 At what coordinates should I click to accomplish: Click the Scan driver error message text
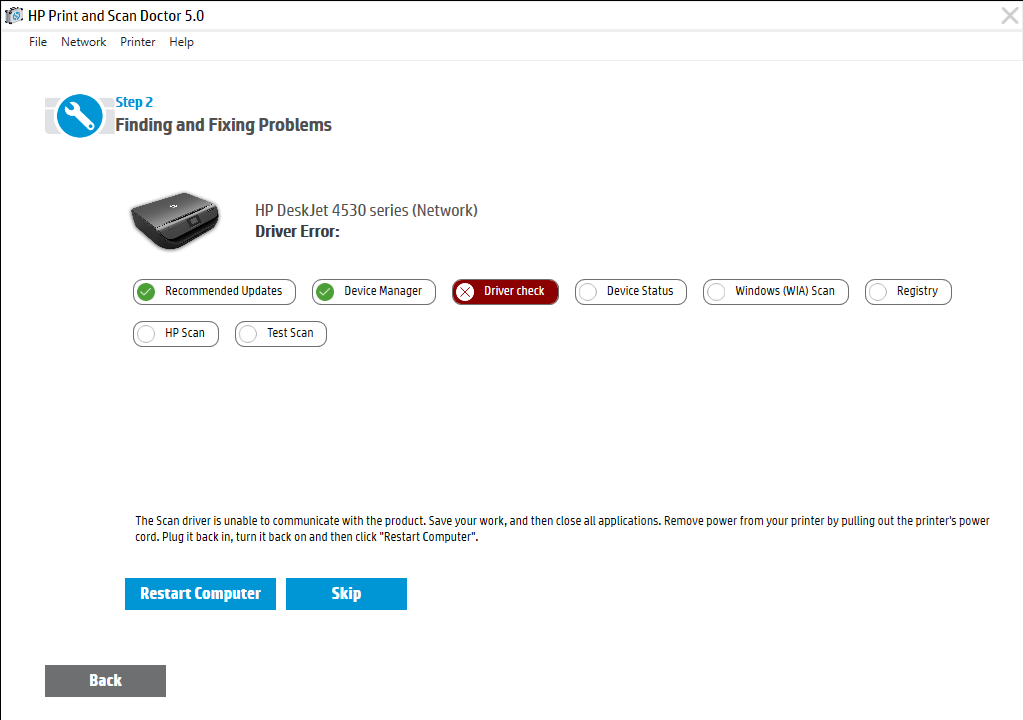(x=562, y=529)
